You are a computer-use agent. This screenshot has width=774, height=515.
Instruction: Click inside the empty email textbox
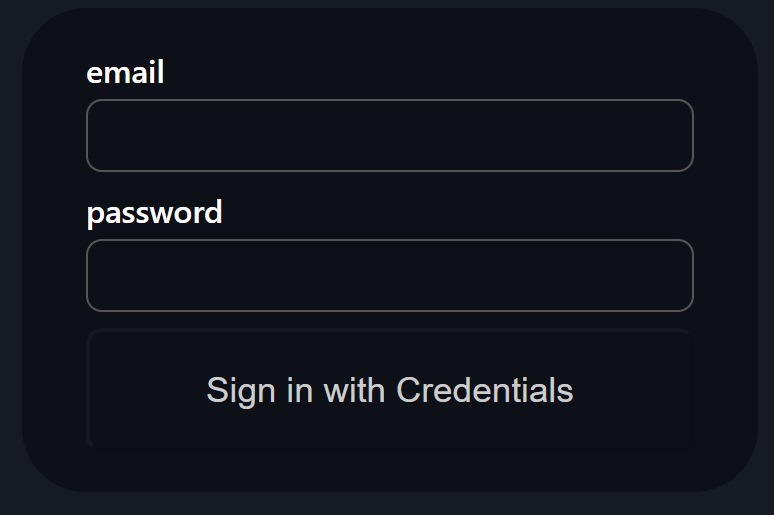click(390, 135)
